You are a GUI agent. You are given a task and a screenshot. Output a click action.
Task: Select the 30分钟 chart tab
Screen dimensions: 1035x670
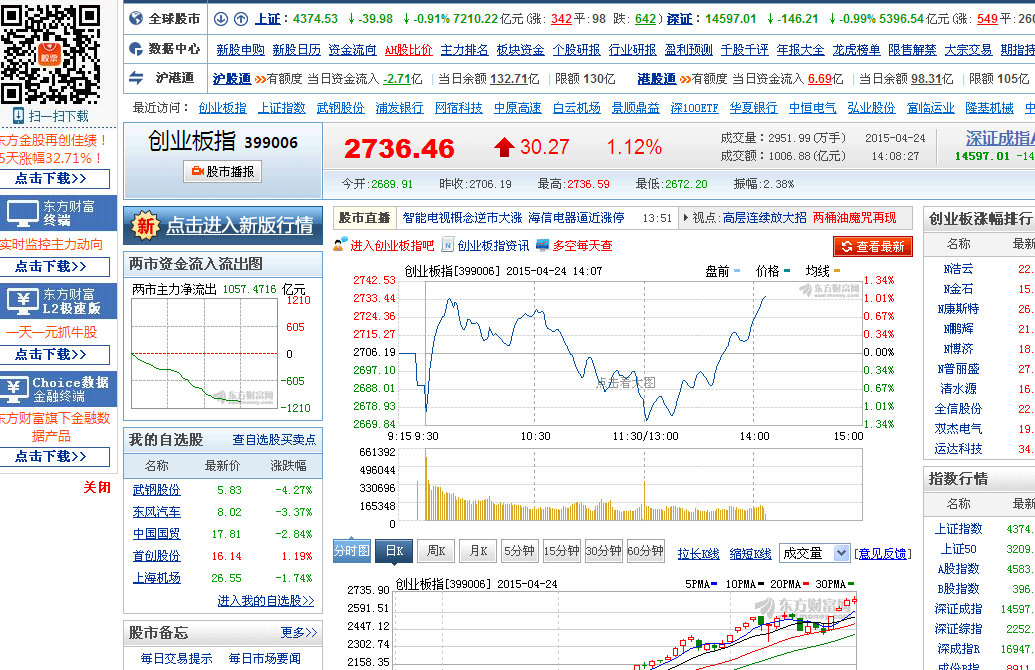[x=603, y=551]
